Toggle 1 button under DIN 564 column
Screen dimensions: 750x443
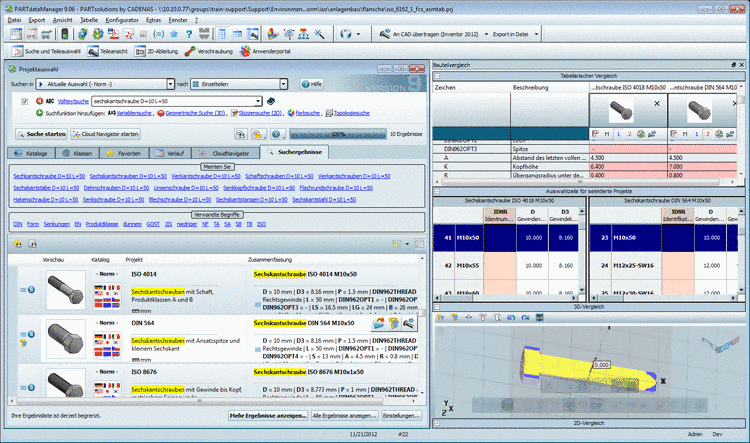696,134
